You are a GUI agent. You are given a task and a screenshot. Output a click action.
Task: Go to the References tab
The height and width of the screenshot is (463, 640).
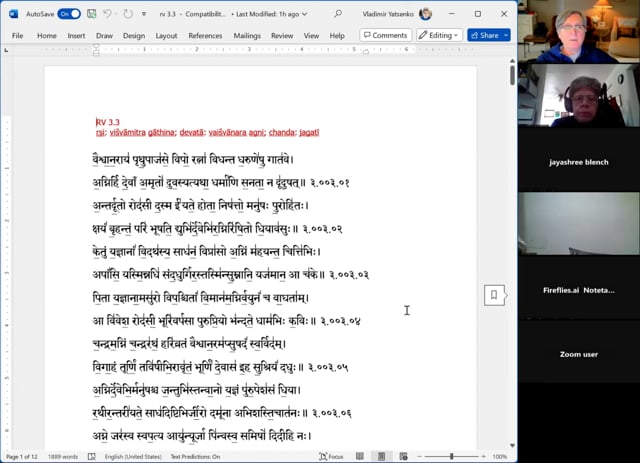[205, 36]
